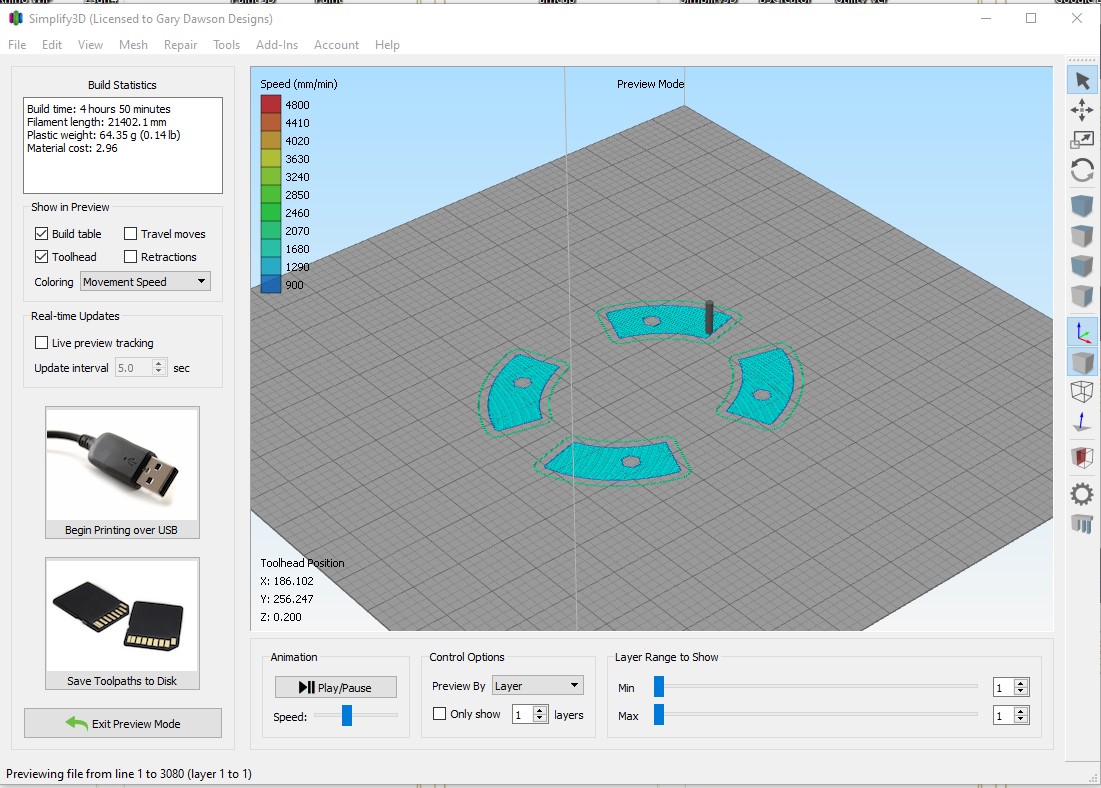The width and height of the screenshot is (1101, 788).
Task: Click the toolhead marker on the build plate
Action: coord(709,317)
